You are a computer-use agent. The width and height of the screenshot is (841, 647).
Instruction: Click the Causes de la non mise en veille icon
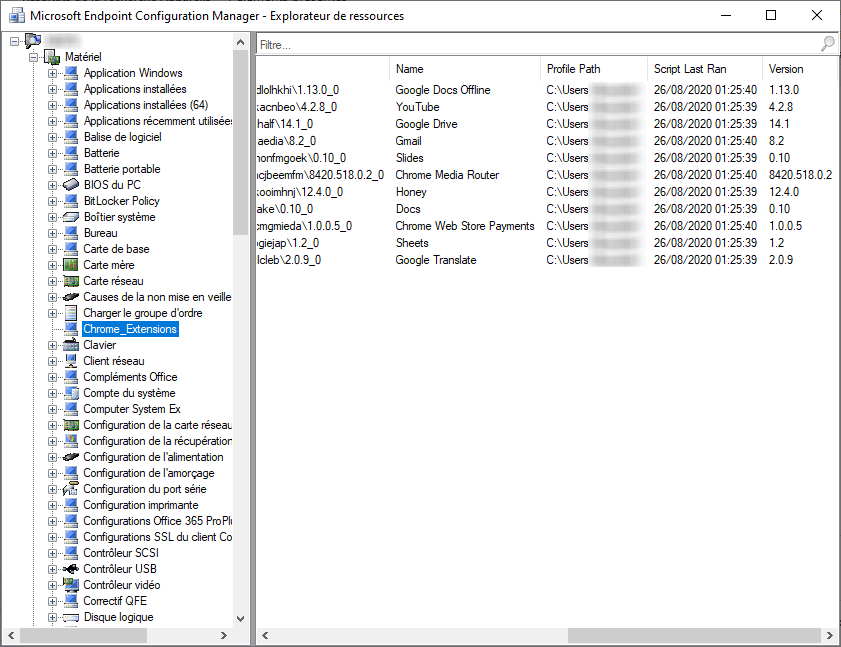(71, 297)
